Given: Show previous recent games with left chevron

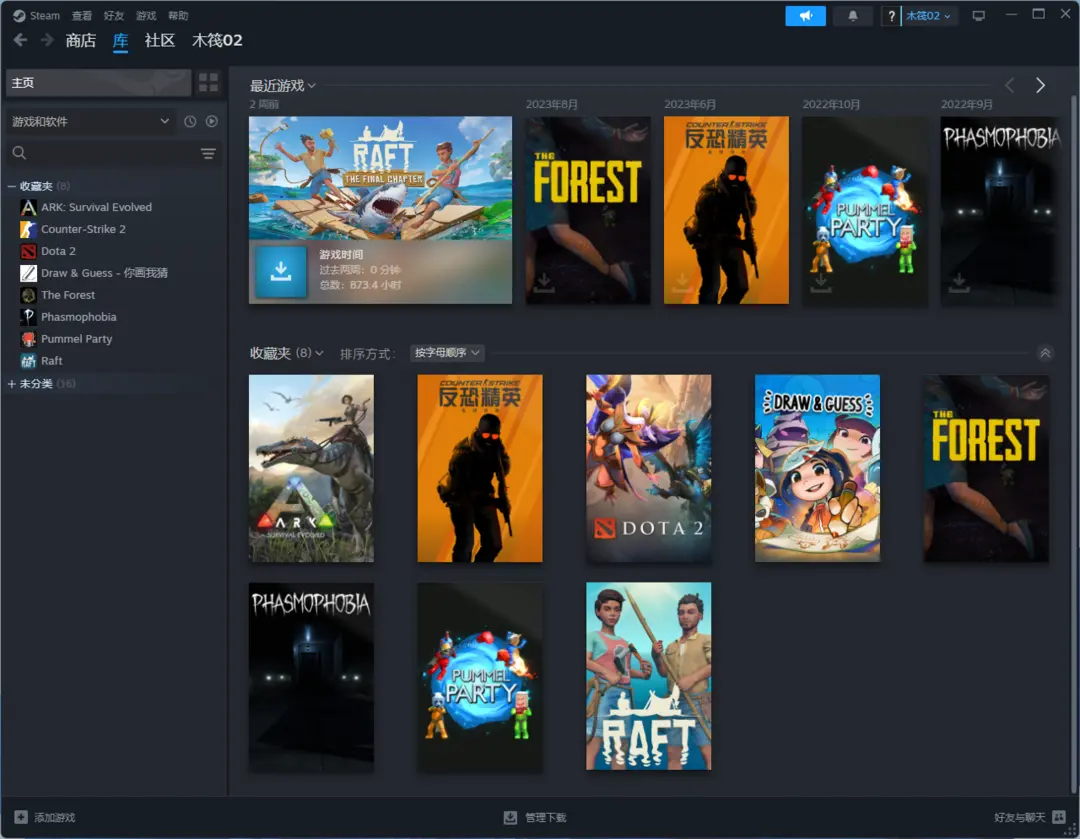Looking at the screenshot, I should (x=1010, y=85).
